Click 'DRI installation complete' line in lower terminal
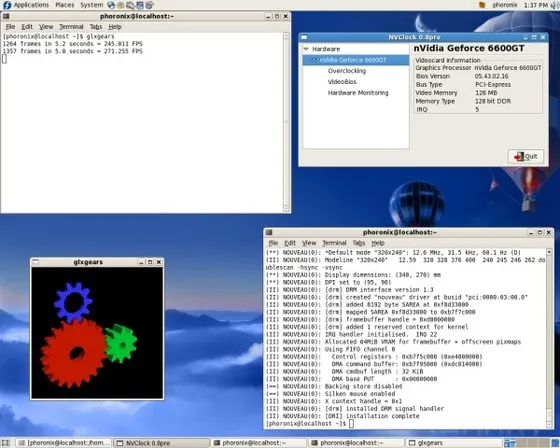 click(343, 416)
